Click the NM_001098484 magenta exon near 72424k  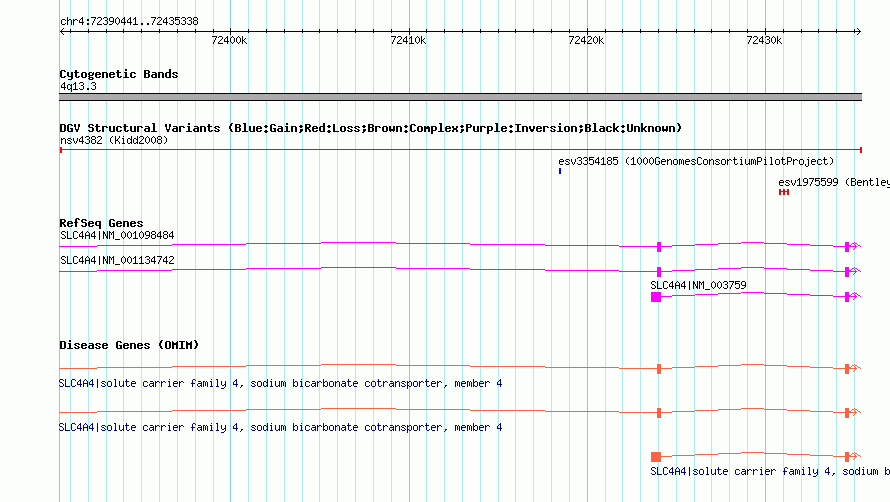(659, 246)
